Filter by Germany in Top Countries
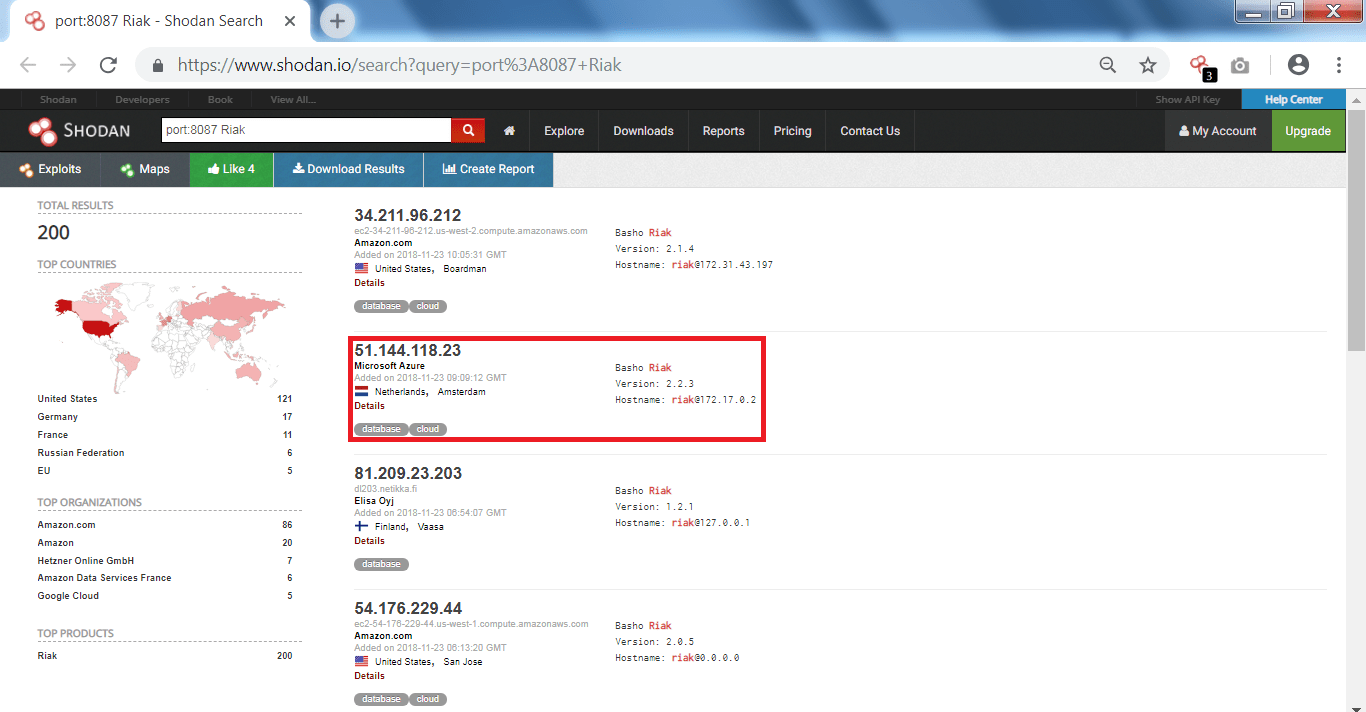1366x712 pixels. click(57, 417)
